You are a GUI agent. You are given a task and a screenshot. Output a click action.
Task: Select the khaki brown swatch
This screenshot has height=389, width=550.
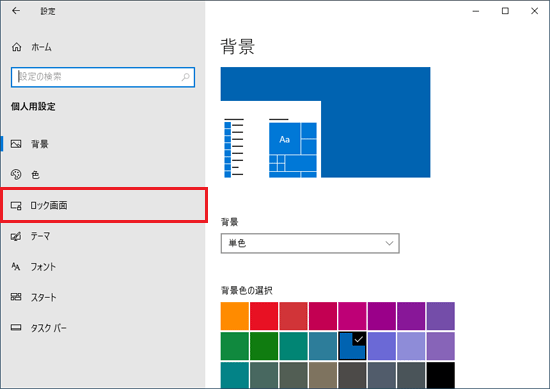tap(323, 375)
